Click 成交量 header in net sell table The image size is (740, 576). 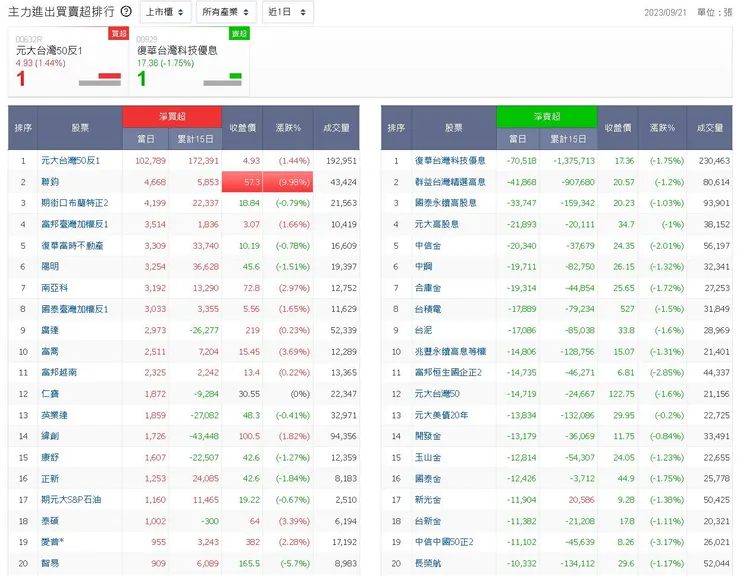click(x=710, y=128)
